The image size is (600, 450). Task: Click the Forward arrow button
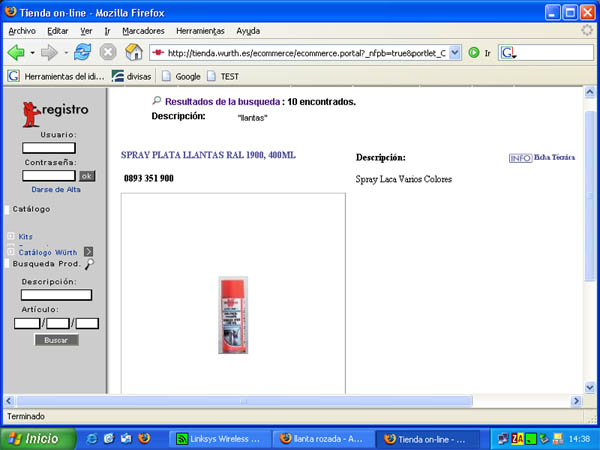[x=49, y=52]
